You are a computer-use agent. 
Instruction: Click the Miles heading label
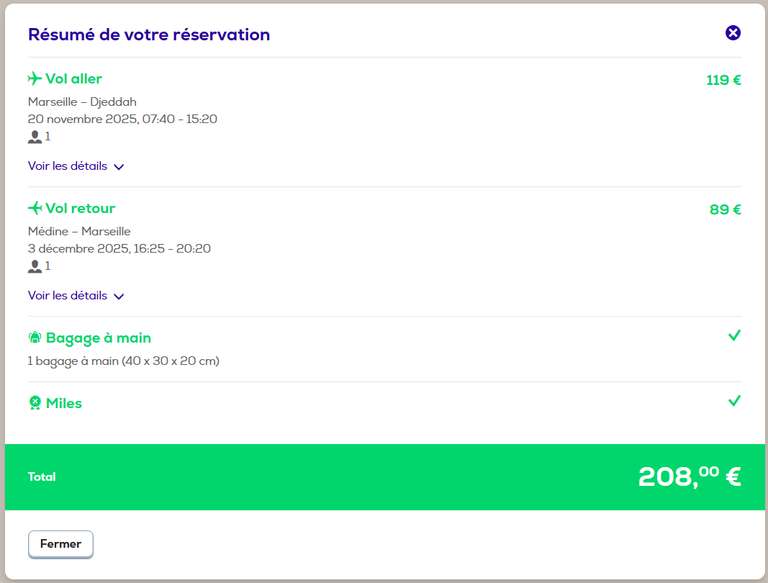tap(64, 403)
